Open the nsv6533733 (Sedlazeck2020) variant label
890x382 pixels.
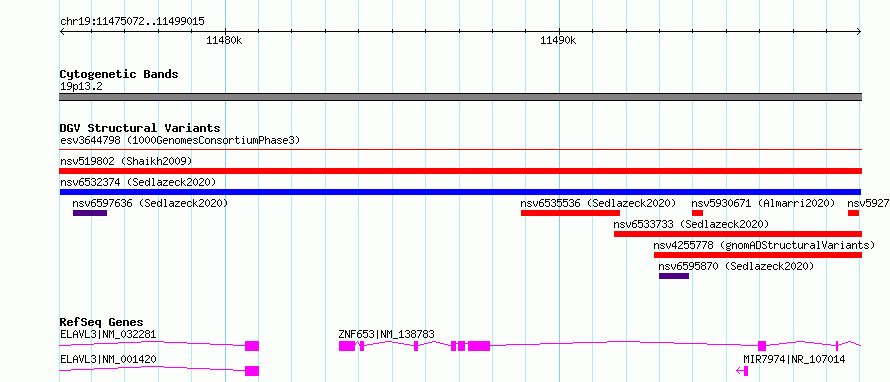tap(691, 224)
